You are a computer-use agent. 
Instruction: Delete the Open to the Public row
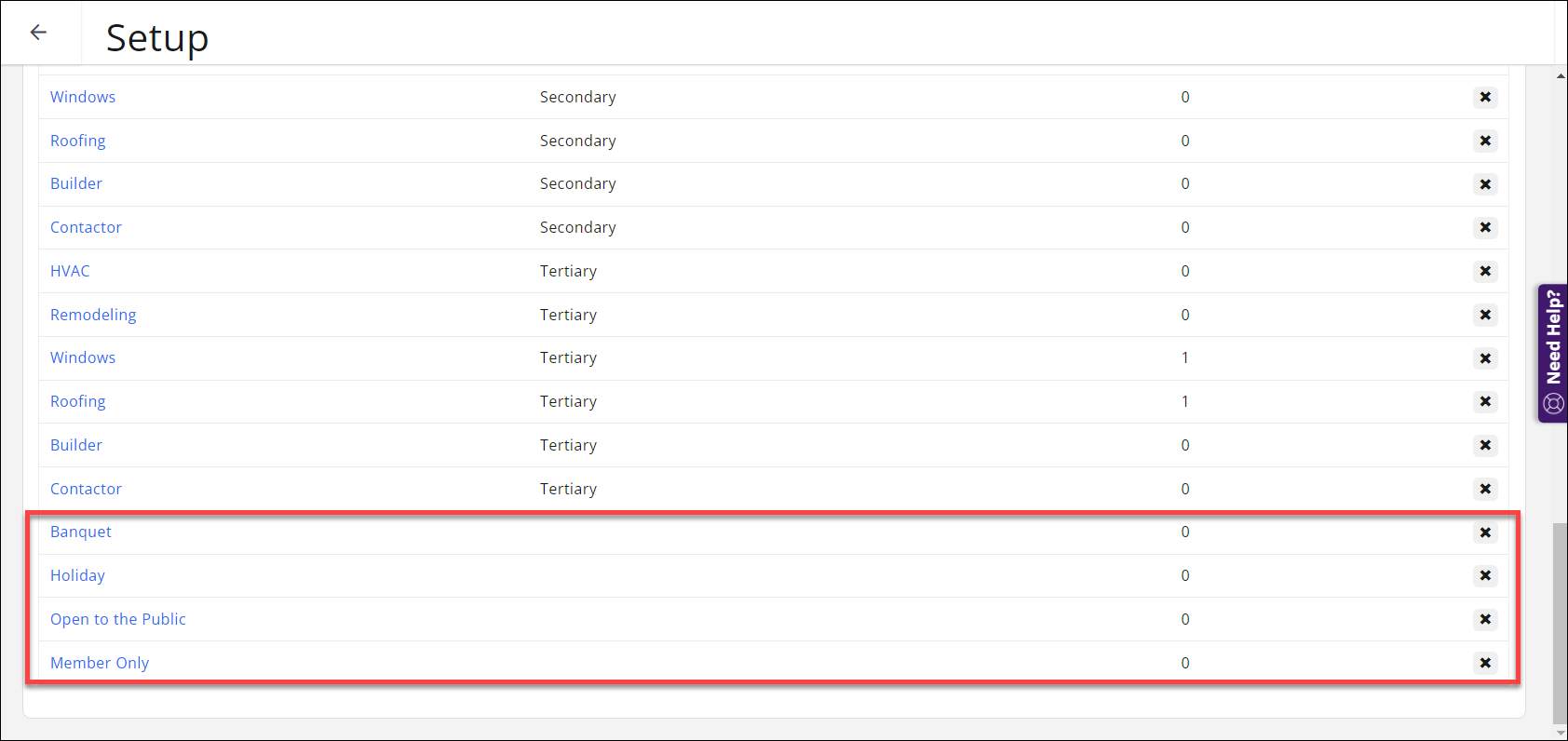[1485, 619]
